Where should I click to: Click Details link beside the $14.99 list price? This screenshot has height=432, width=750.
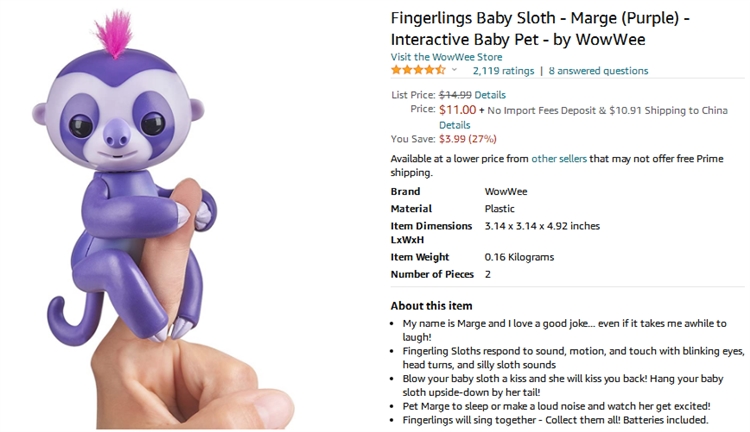click(490, 95)
